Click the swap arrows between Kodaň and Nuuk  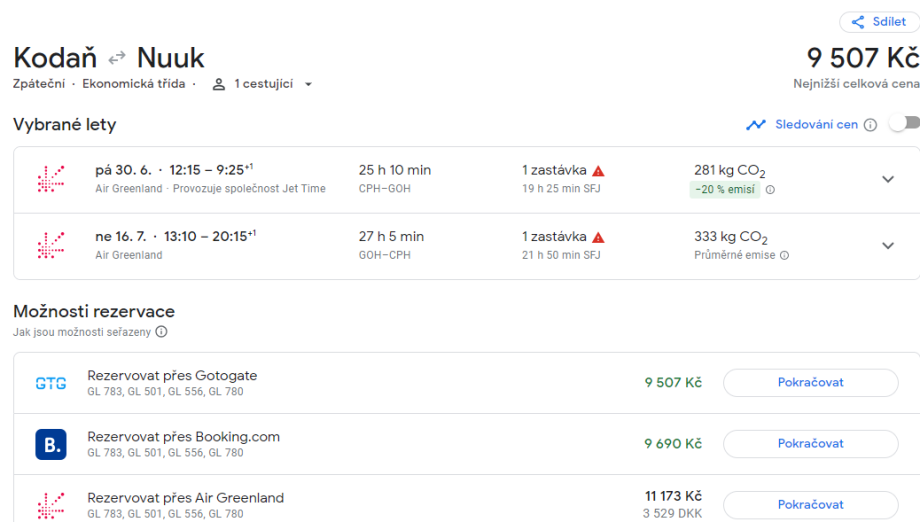[117, 58]
